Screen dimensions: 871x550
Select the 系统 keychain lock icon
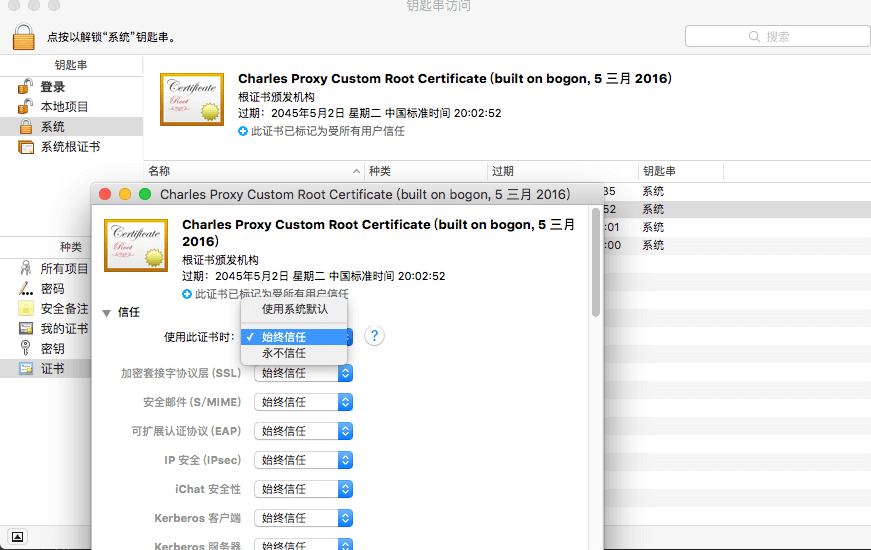26,127
